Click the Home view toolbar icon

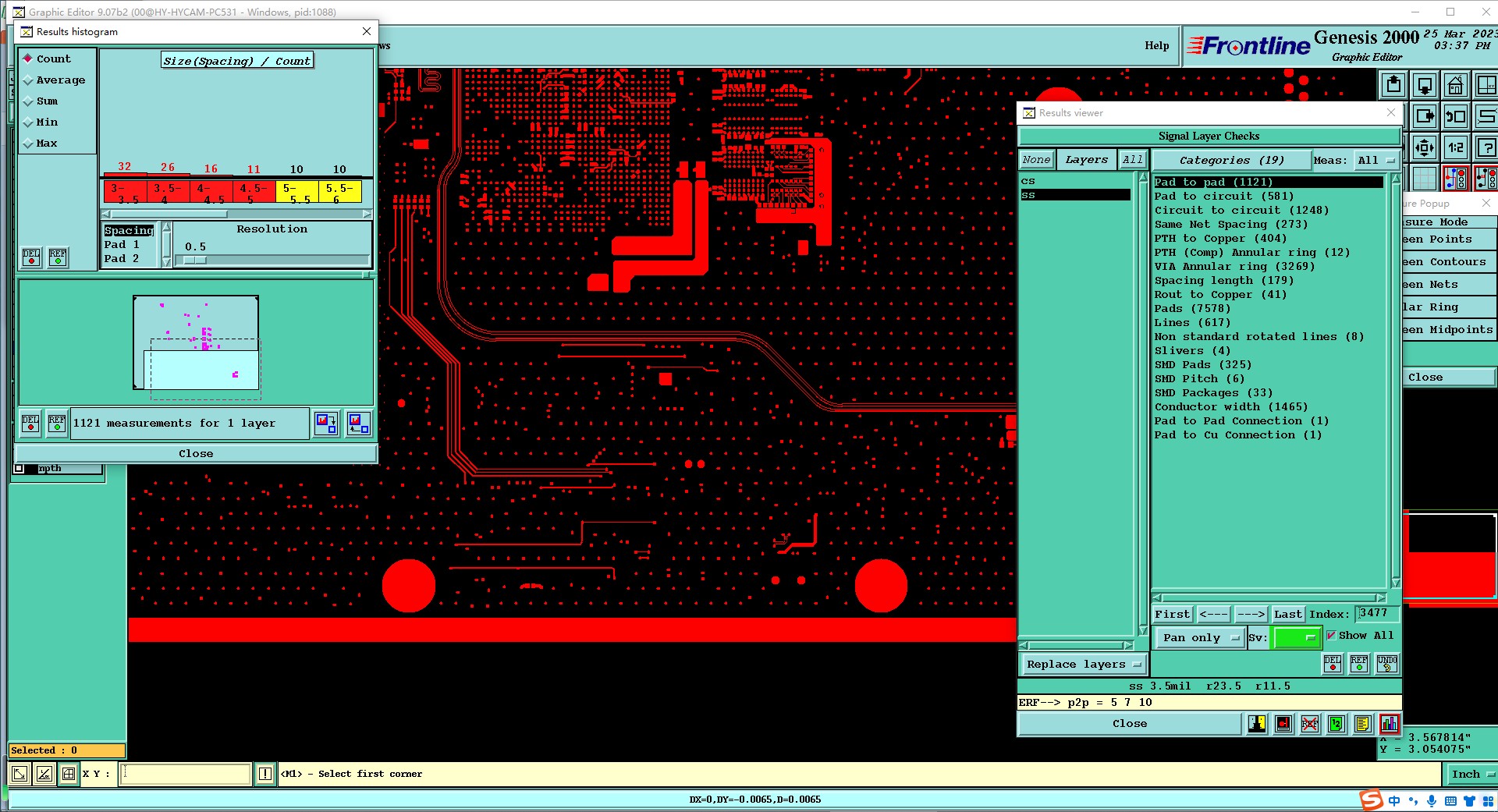1456,85
